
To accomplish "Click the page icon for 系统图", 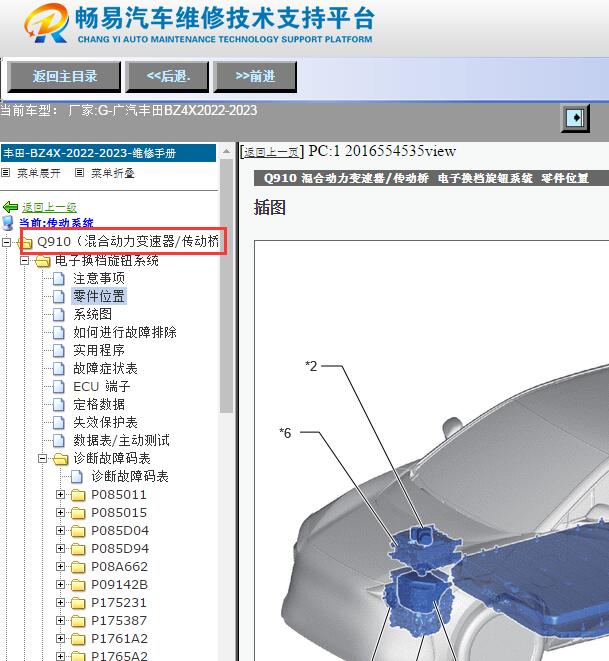I will pos(59,315).
